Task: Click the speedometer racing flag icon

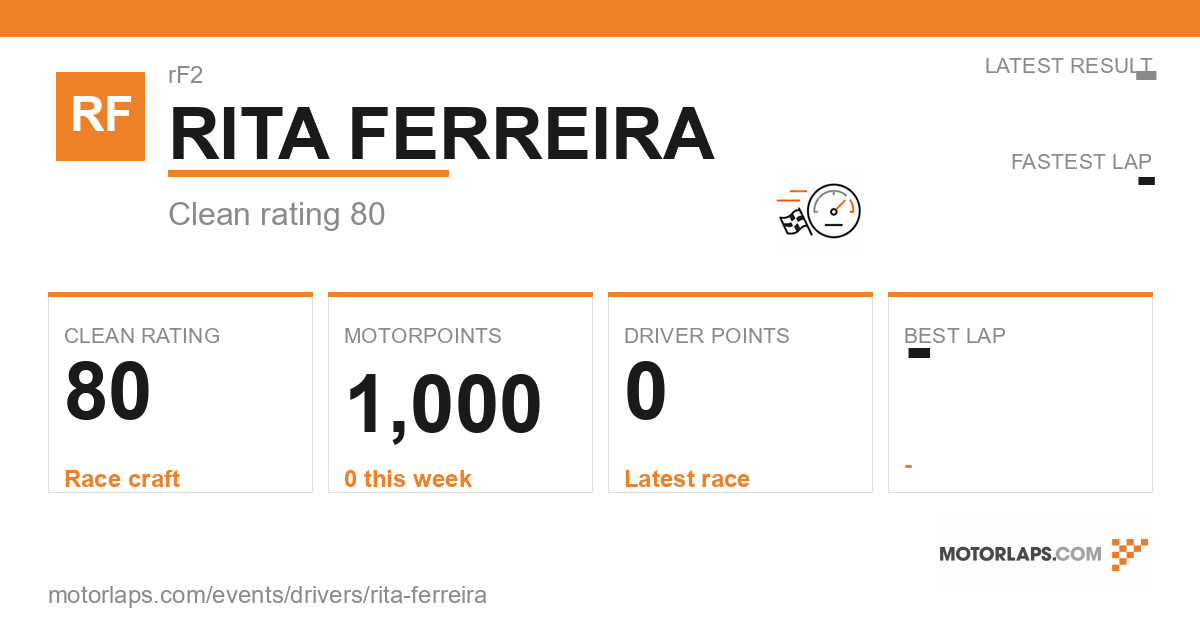Action: (x=819, y=211)
